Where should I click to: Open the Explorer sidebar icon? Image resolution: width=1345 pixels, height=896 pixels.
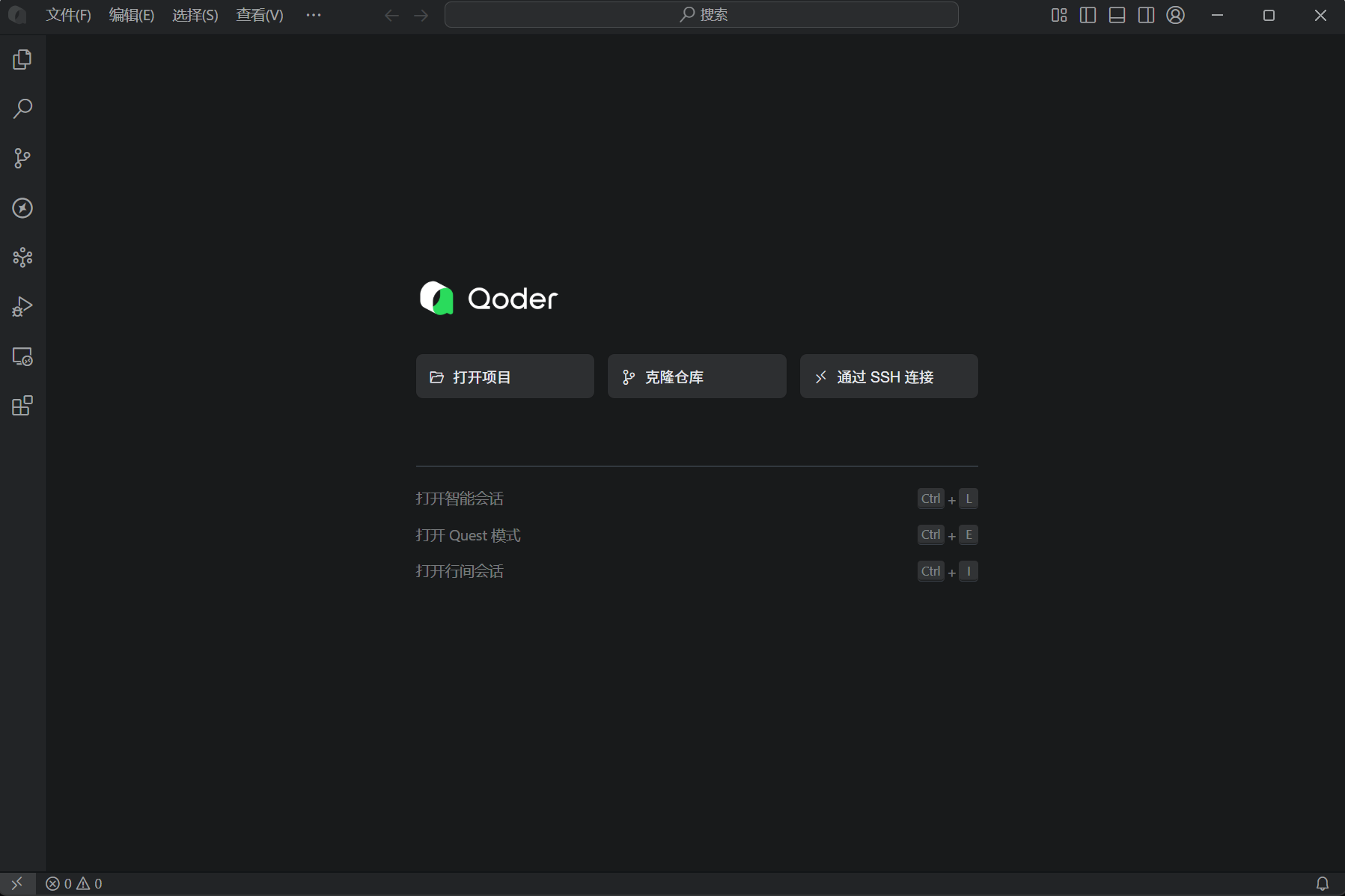pyautogui.click(x=22, y=59)
